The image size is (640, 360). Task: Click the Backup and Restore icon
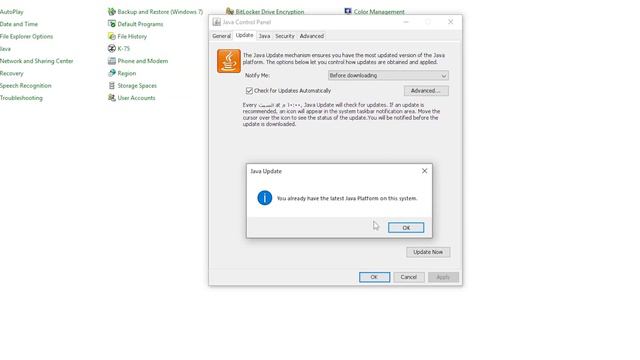(111, 12)
